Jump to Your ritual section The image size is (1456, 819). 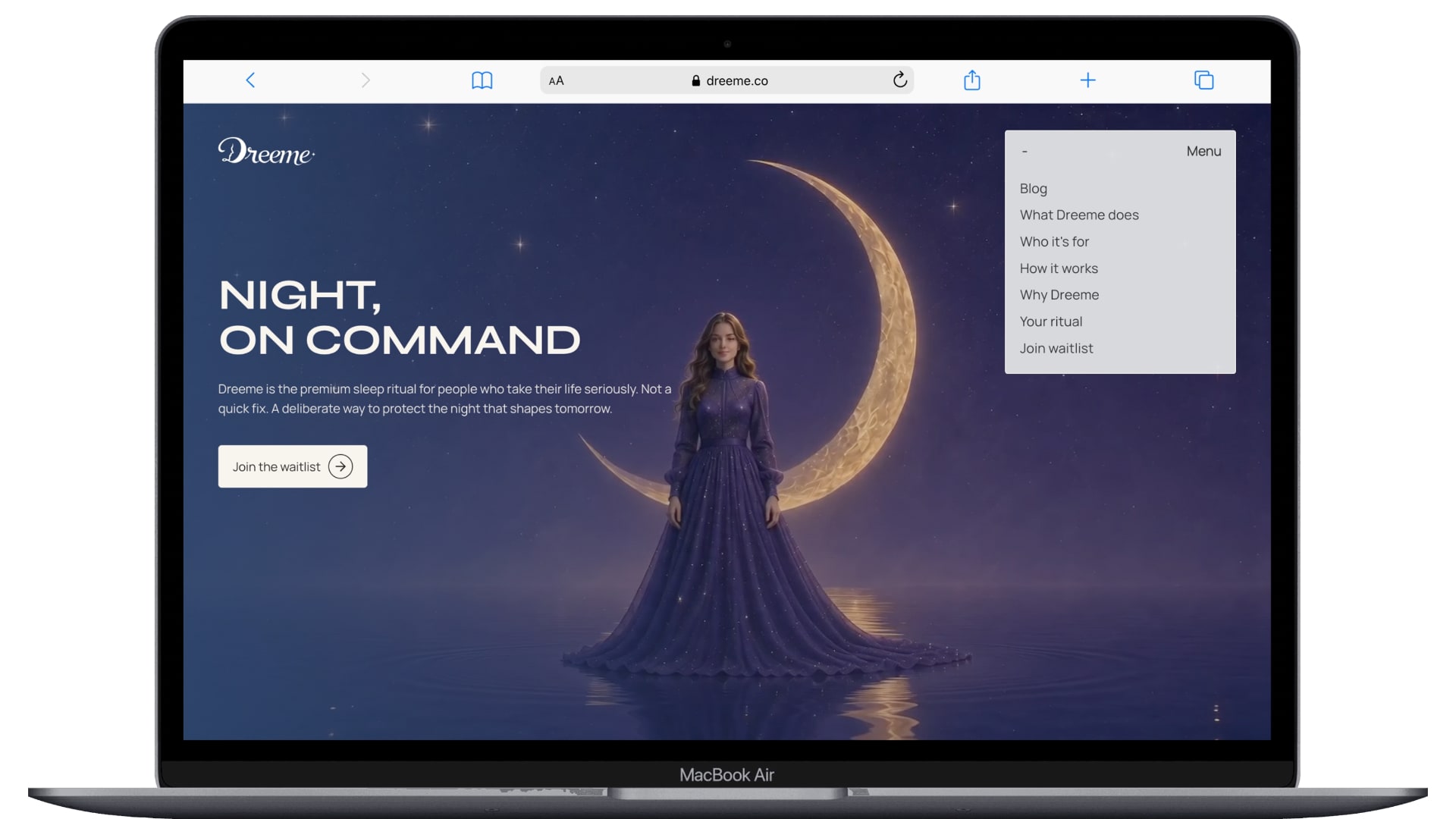pyautogui.click(x=1051, y=322)
